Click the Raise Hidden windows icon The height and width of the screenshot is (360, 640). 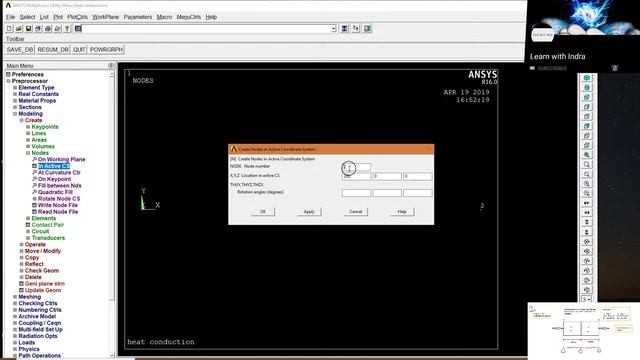[x=344, y=29]
